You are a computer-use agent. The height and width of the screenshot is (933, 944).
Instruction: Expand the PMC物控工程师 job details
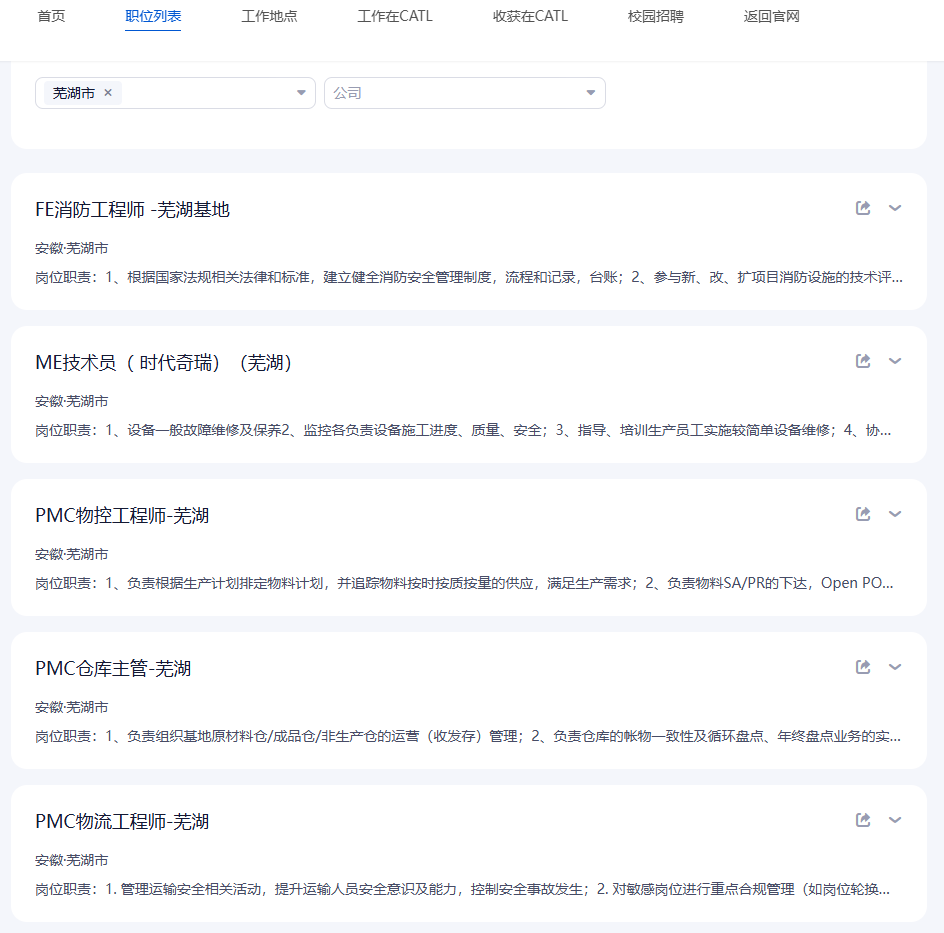895,513
